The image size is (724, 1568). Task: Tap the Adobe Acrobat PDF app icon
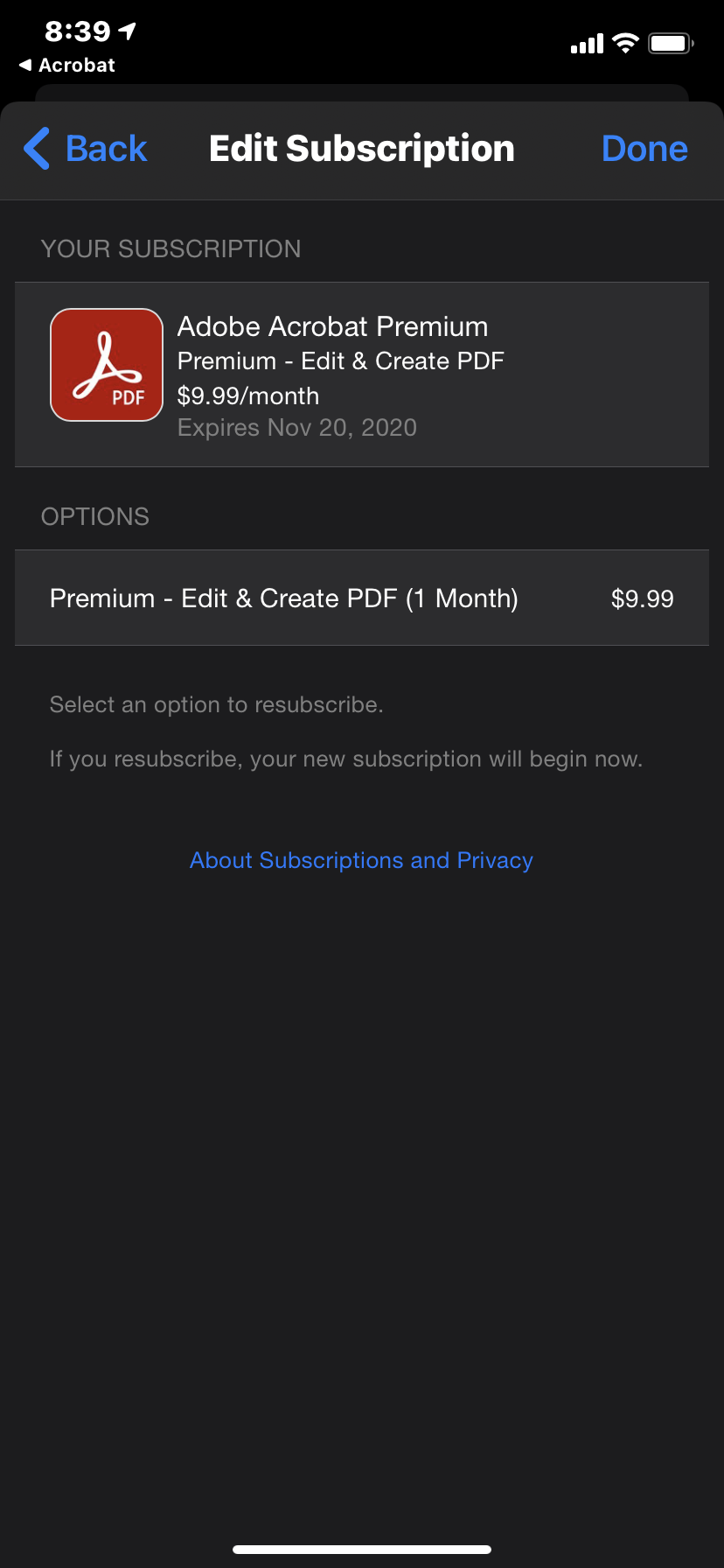pyautogui.click(x=106, y=364)
